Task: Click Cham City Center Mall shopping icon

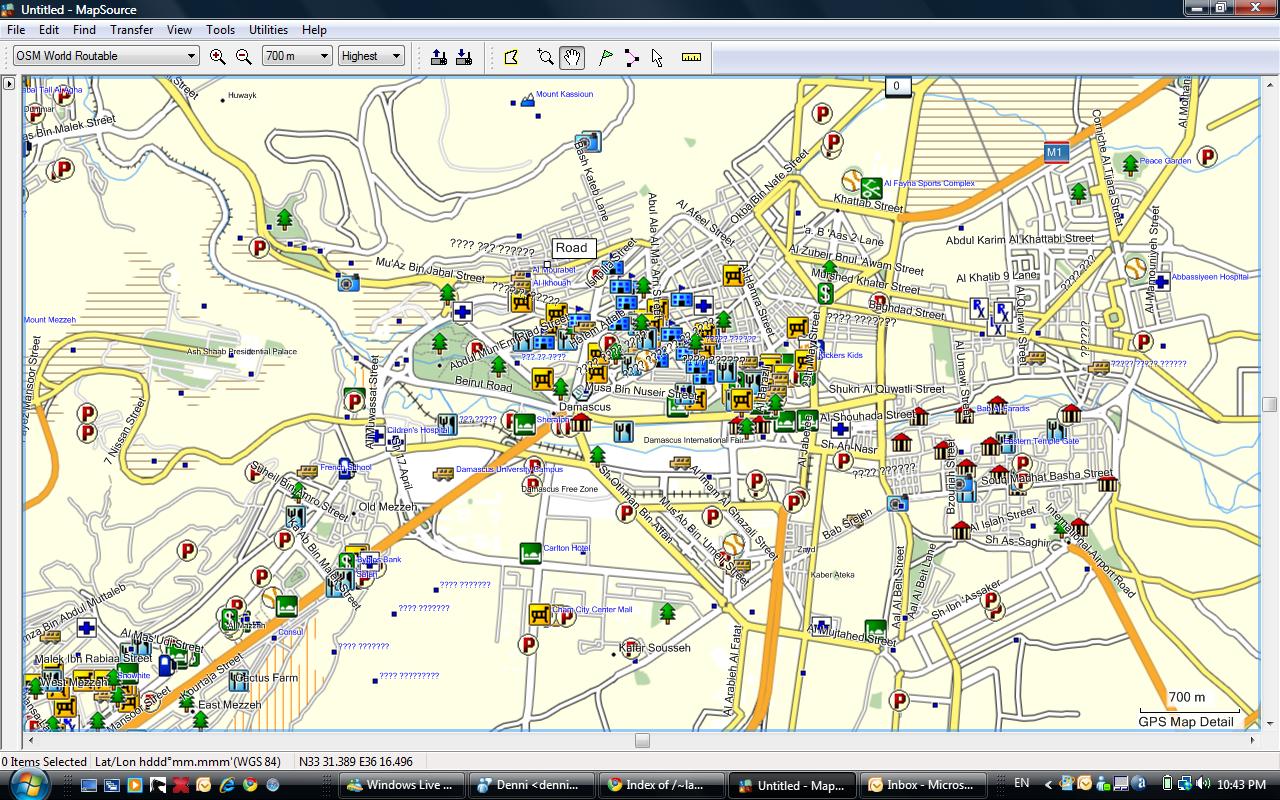Action: point(540,615)
